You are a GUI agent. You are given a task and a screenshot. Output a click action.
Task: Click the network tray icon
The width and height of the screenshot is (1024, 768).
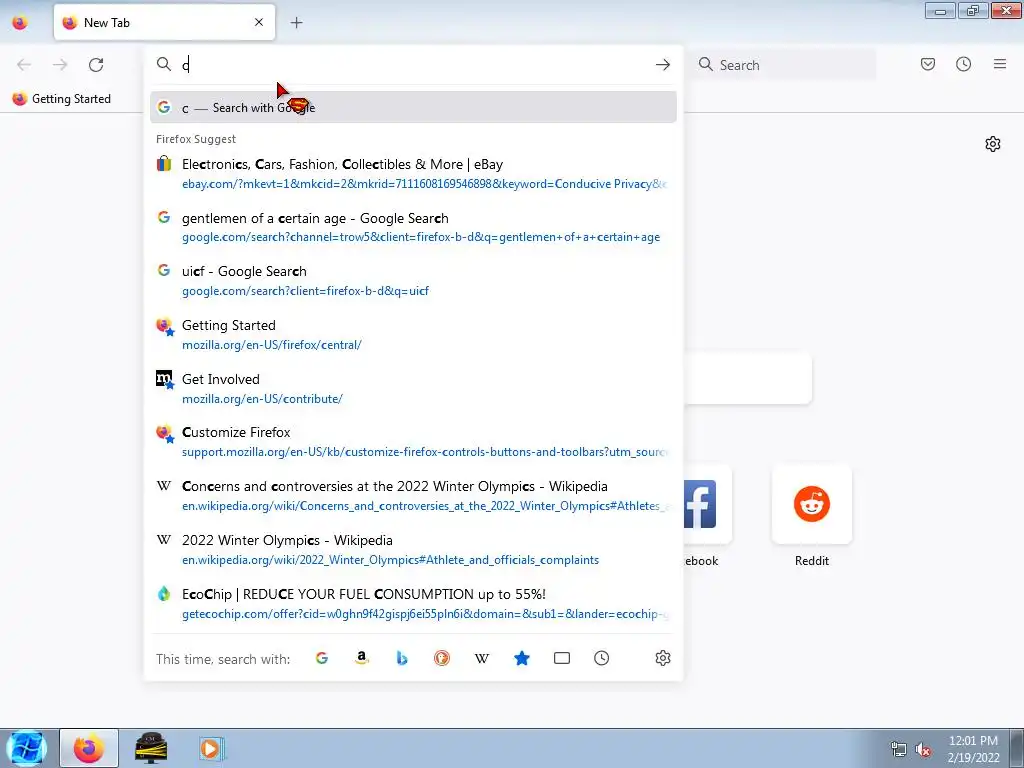point(899,750)
